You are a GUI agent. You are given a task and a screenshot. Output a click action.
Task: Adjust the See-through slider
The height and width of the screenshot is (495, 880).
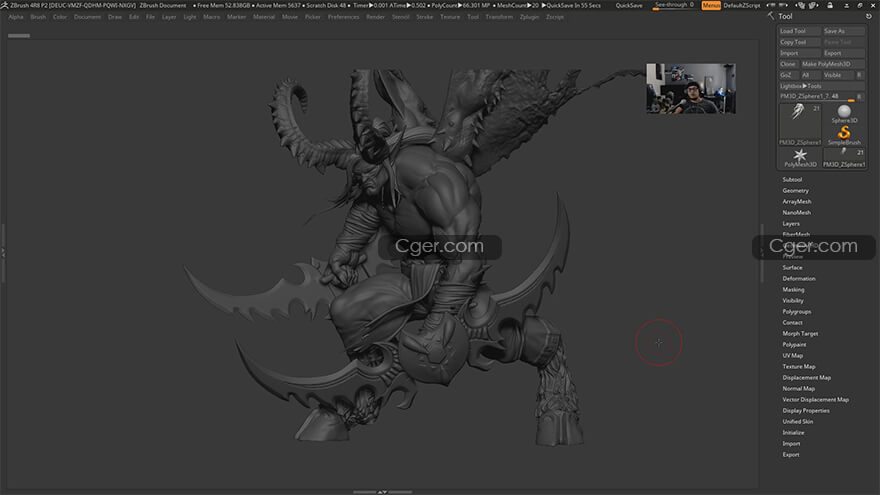[674, 5]
